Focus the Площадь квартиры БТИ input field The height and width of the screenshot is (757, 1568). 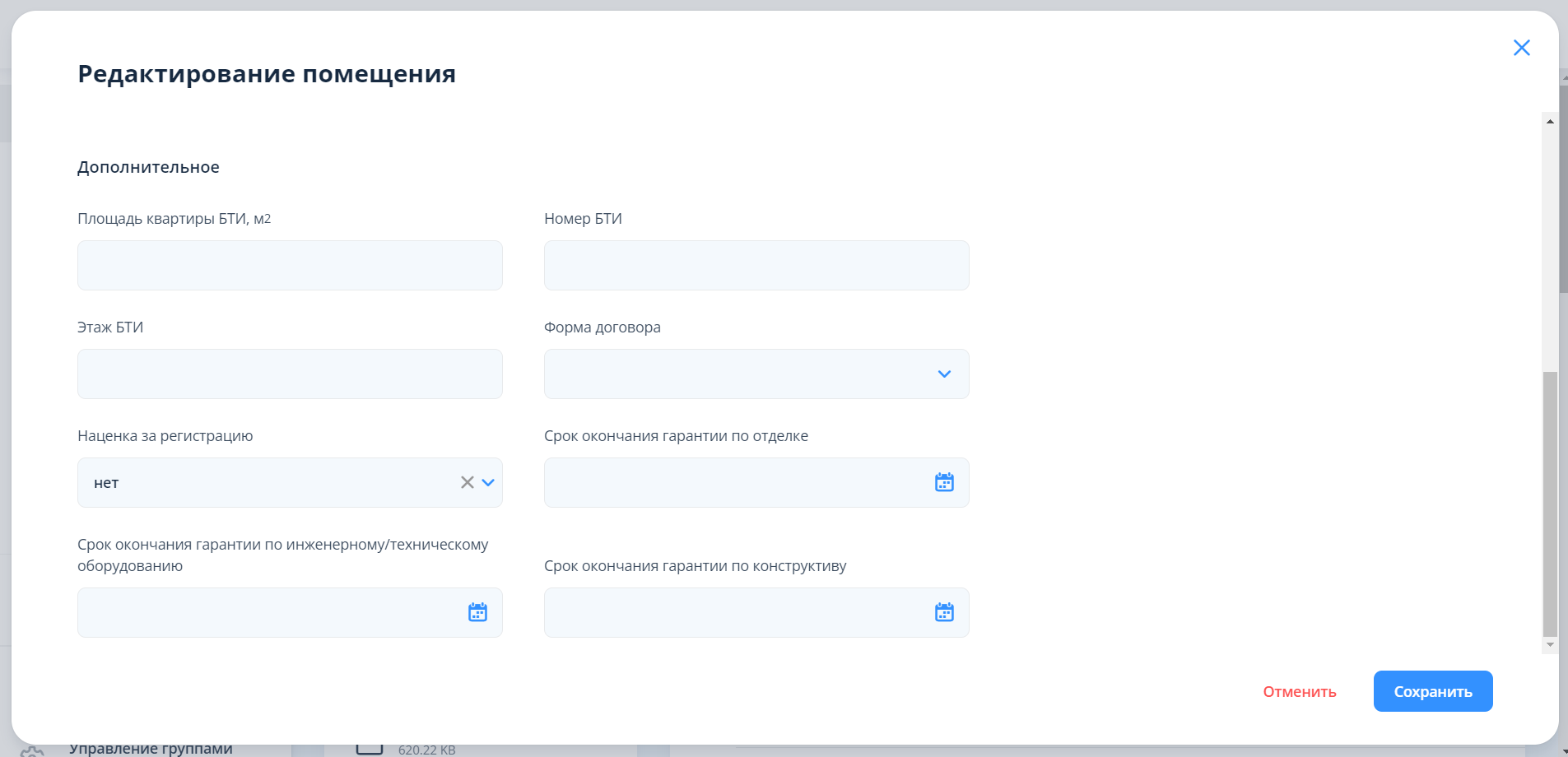[x=290, y=265]
